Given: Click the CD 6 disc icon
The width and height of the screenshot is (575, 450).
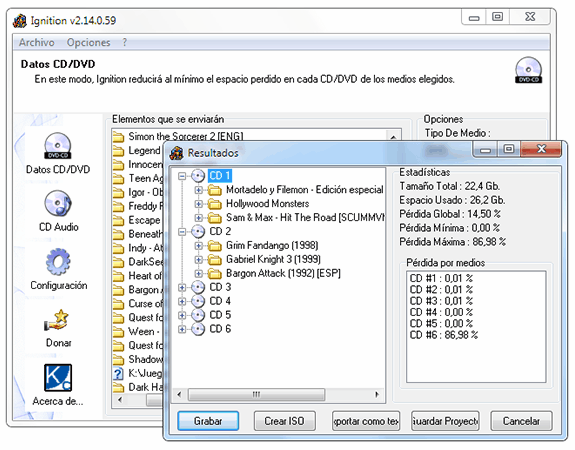Looking at the screenshot, I should [x=198, y=329].
